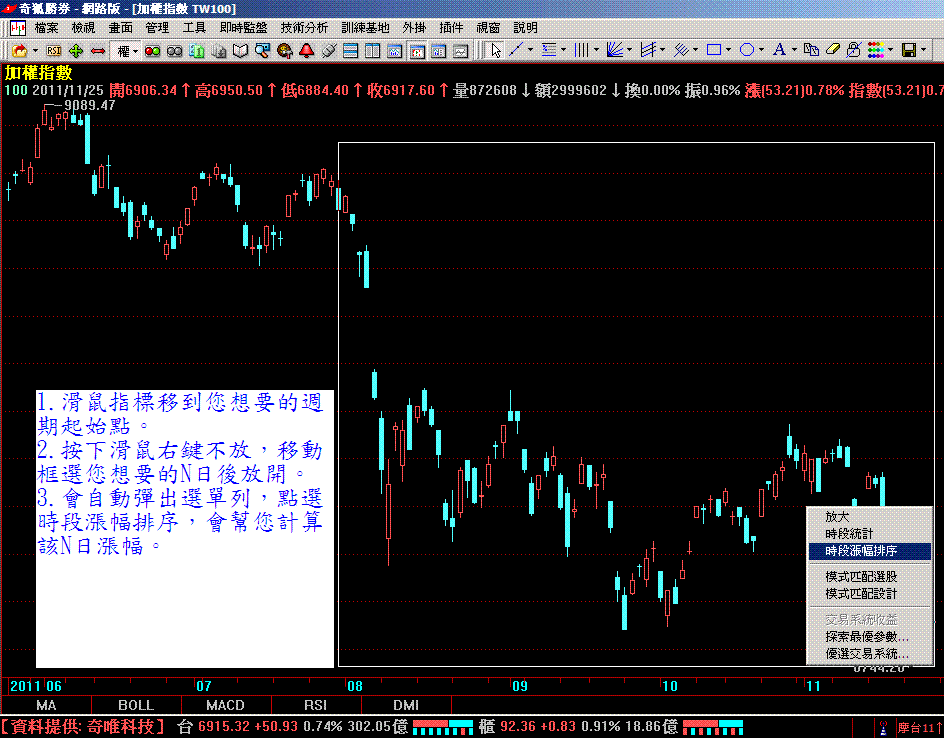Switch to the MACD indicator tab
944x738 pixels.
[226, 705]
